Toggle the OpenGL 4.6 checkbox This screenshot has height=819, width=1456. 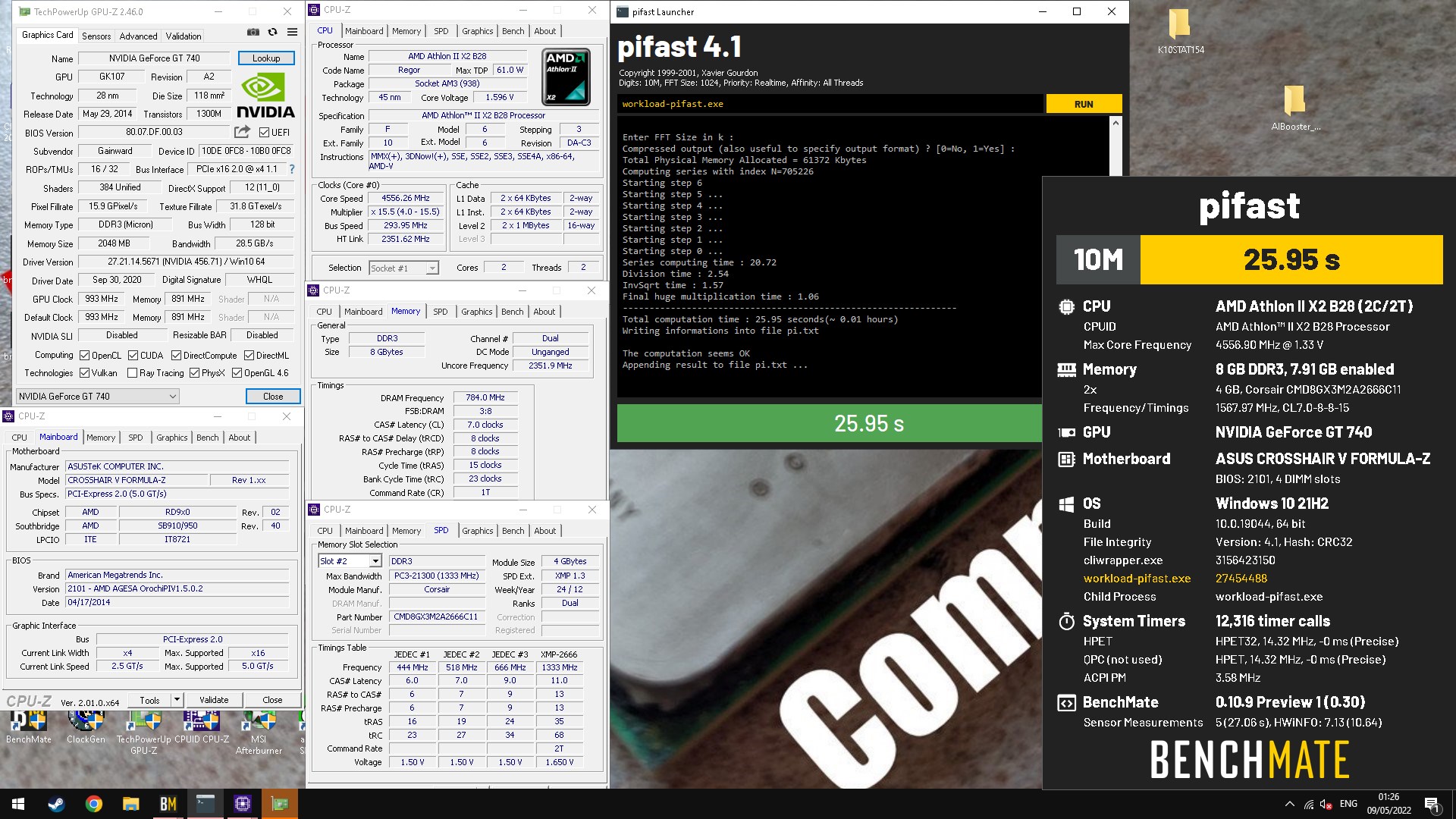click(x=237, y=372)
